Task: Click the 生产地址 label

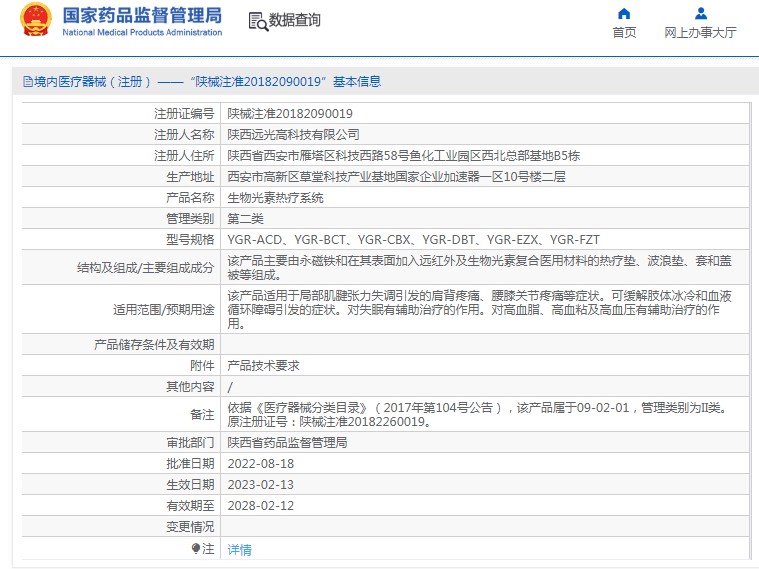Action: point(190,176)
